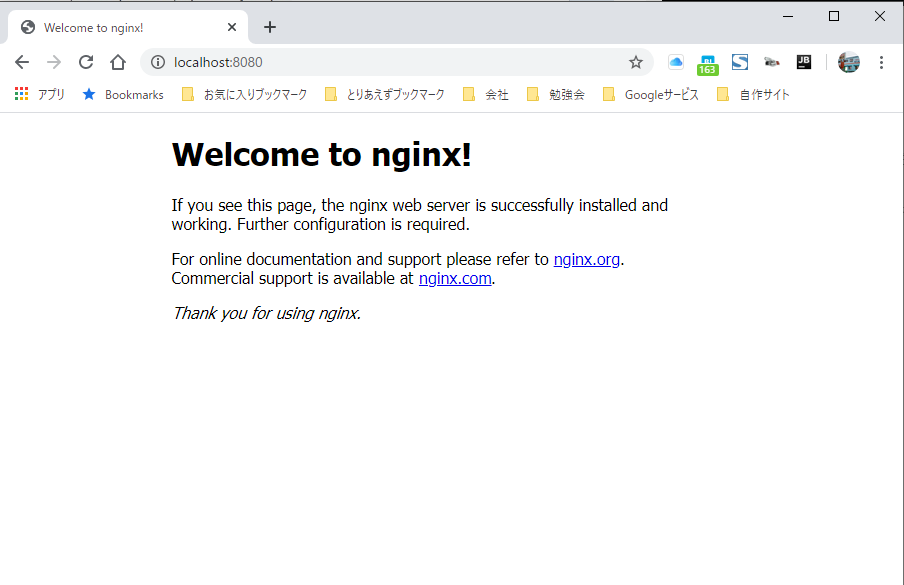Bookmark this page with the star
Viewport: 904px width, 585px height.
tap(635, 62)
